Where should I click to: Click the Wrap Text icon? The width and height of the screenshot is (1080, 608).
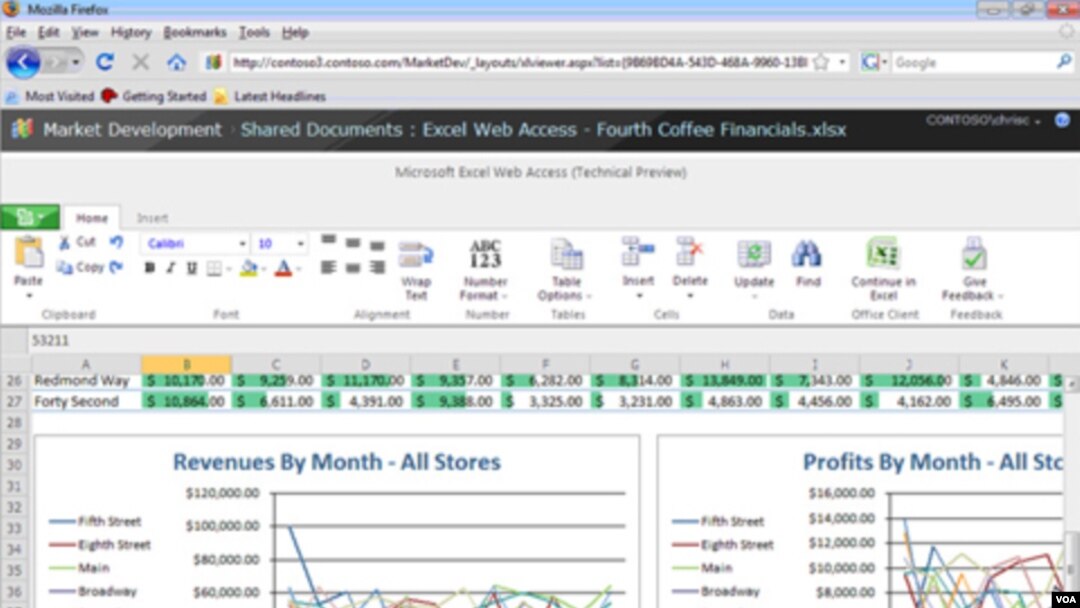click(416, 254)
